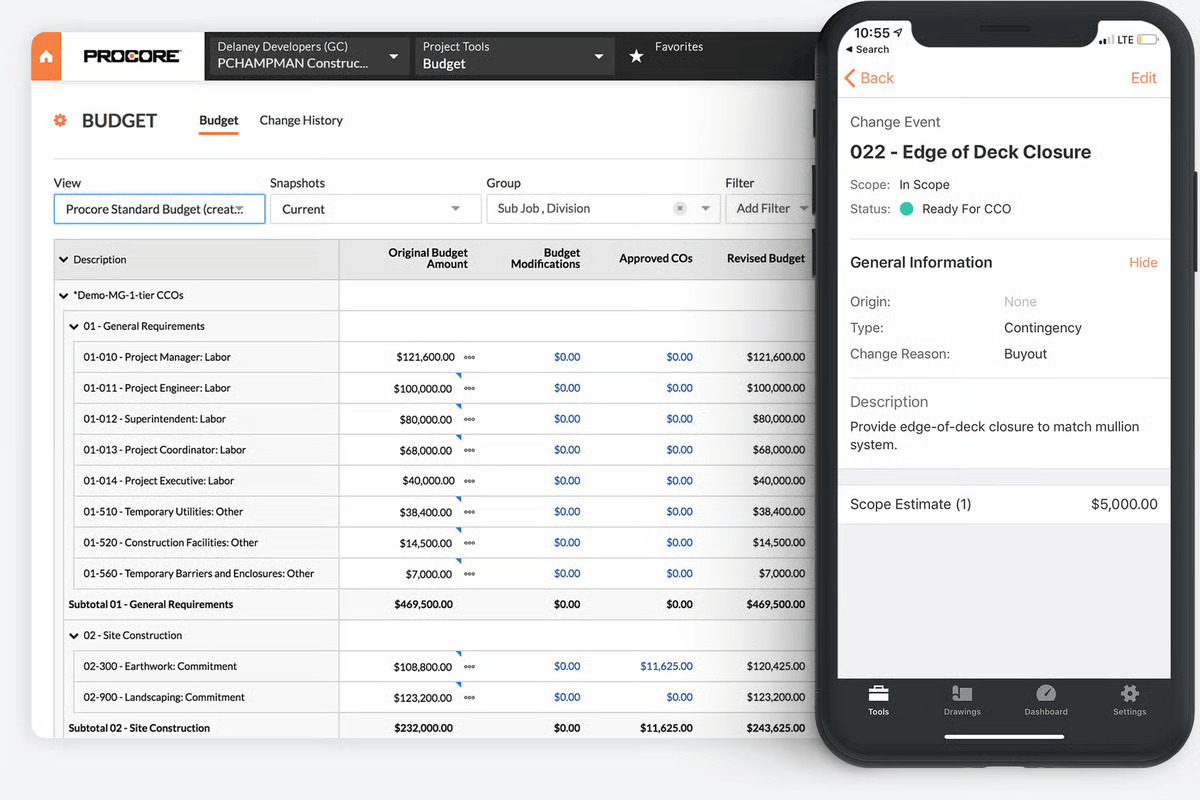Open Settings from the mobile navigation bar
The image size is (1200, 800).
[1129, 699]
